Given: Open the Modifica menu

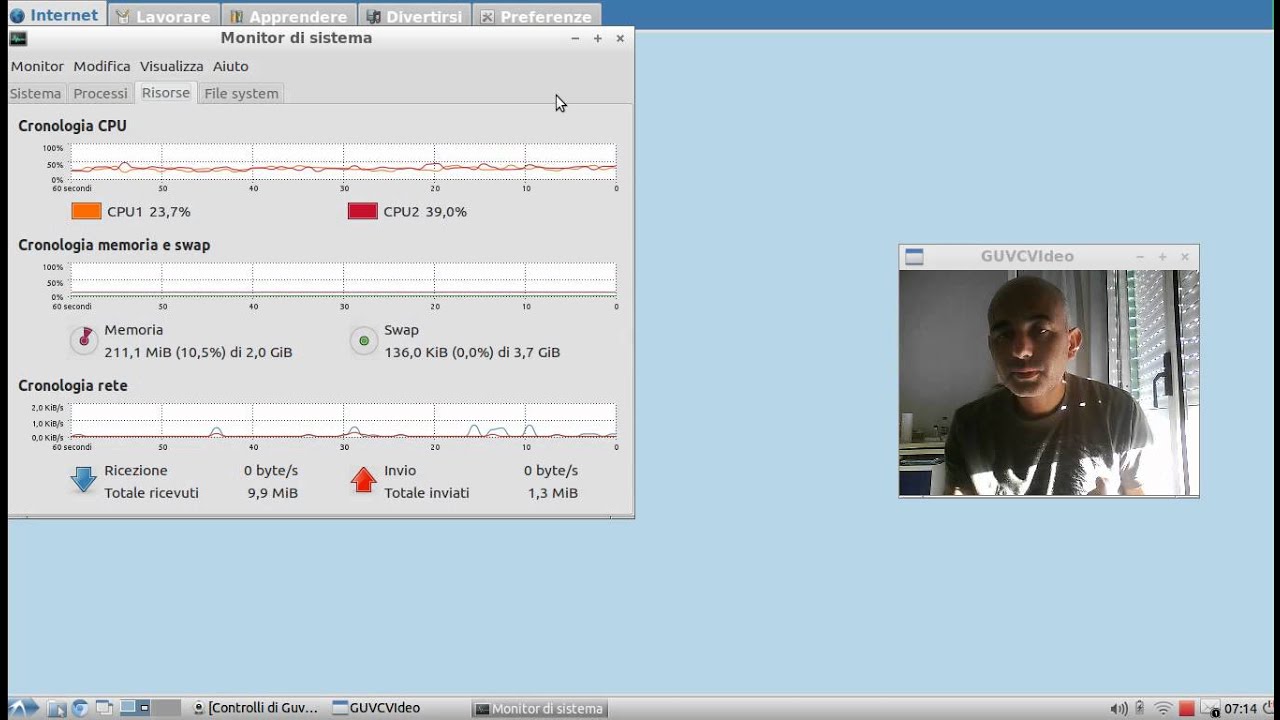Looking at the screenshot, I should [102, 66].
